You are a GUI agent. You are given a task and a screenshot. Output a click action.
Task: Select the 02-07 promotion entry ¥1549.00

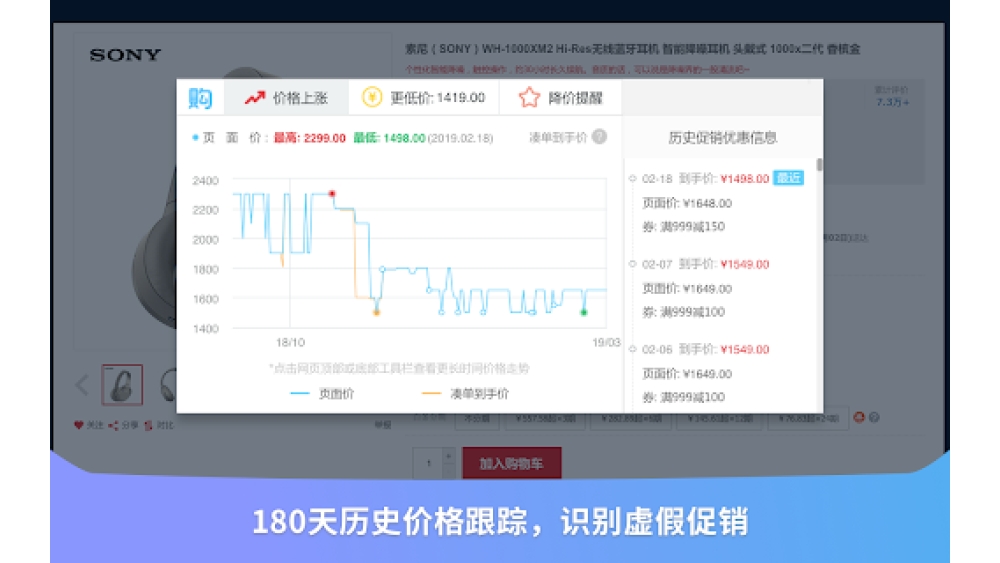pyautogui.click(x=705, y=264)
